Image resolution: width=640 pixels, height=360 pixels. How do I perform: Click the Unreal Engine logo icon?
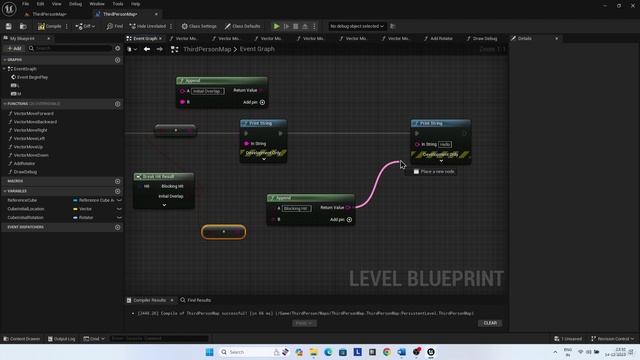click(9, 9)
